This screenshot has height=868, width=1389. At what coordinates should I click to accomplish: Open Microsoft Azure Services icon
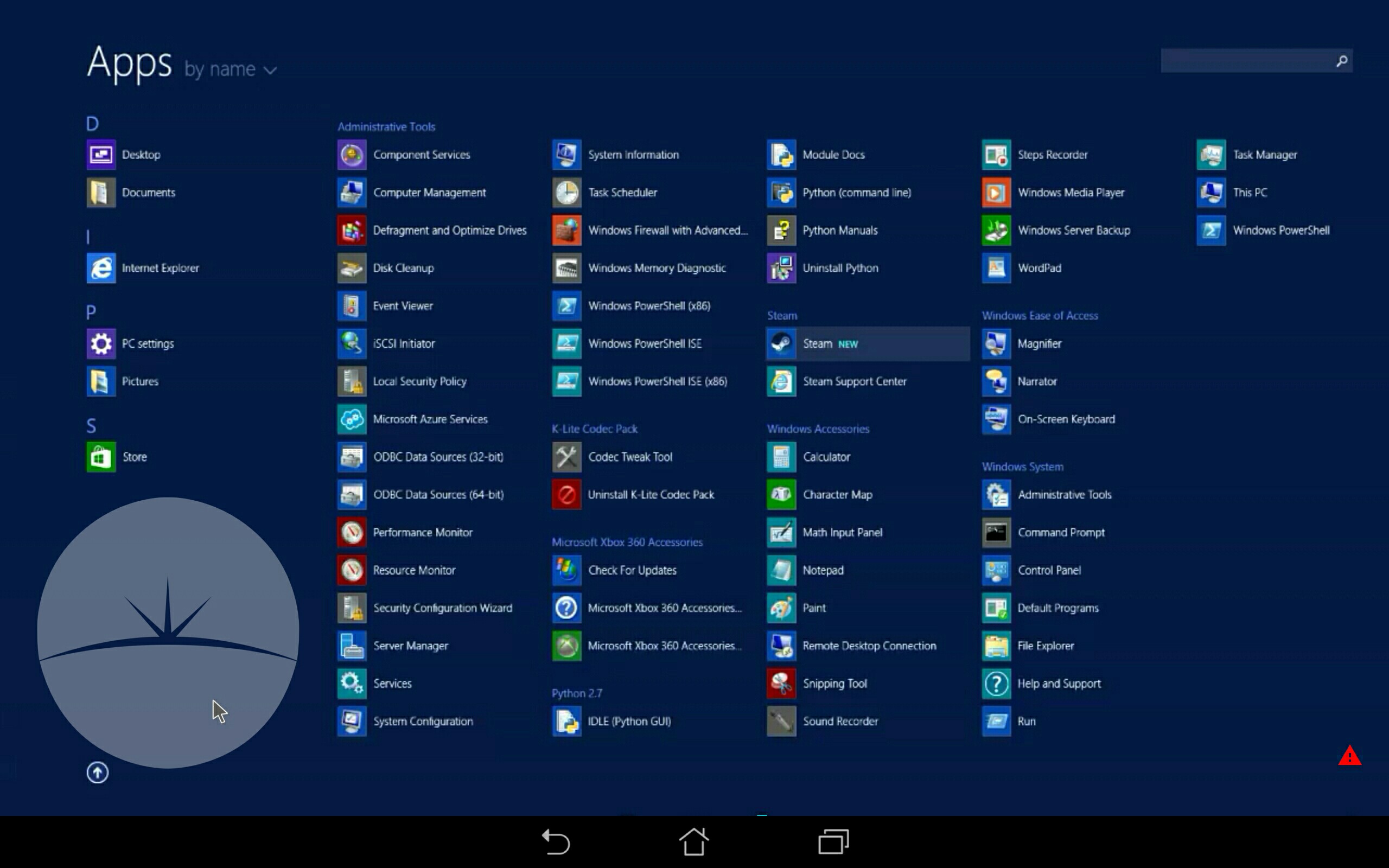tap(351, 420)
